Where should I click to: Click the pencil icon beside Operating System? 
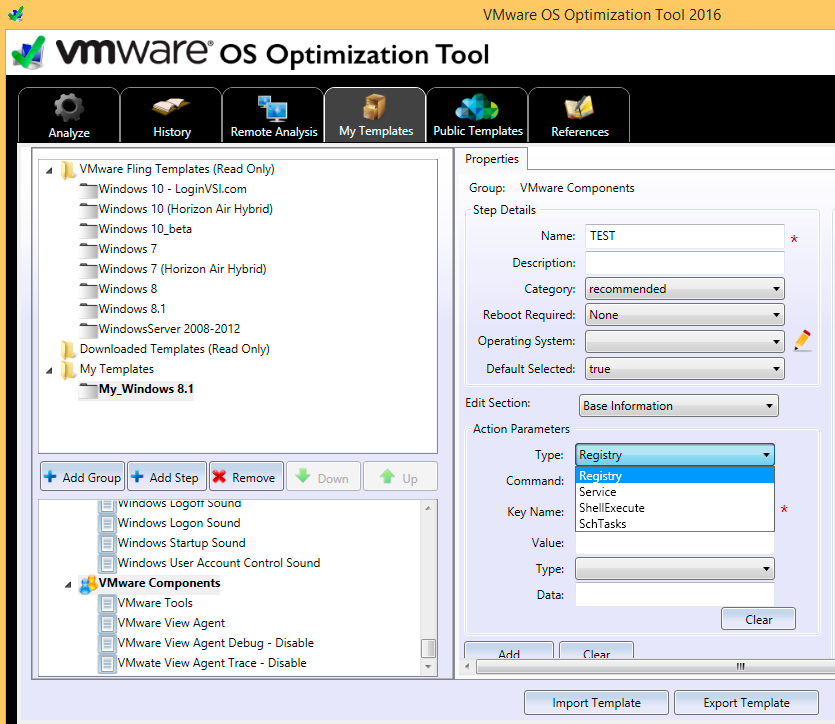pyautogui.click(x=802, y=341)
